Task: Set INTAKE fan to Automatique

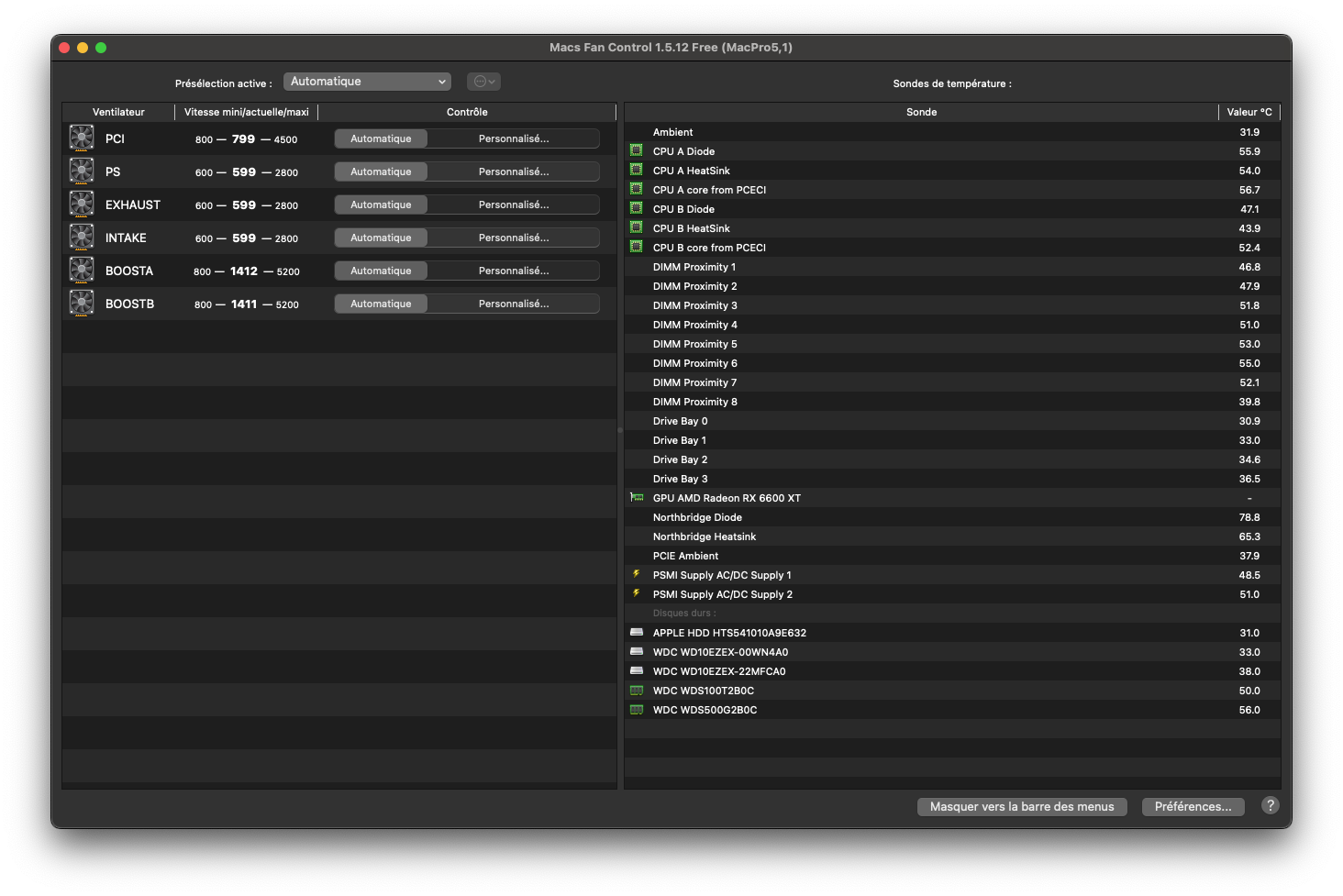Action: click(381, 238)
